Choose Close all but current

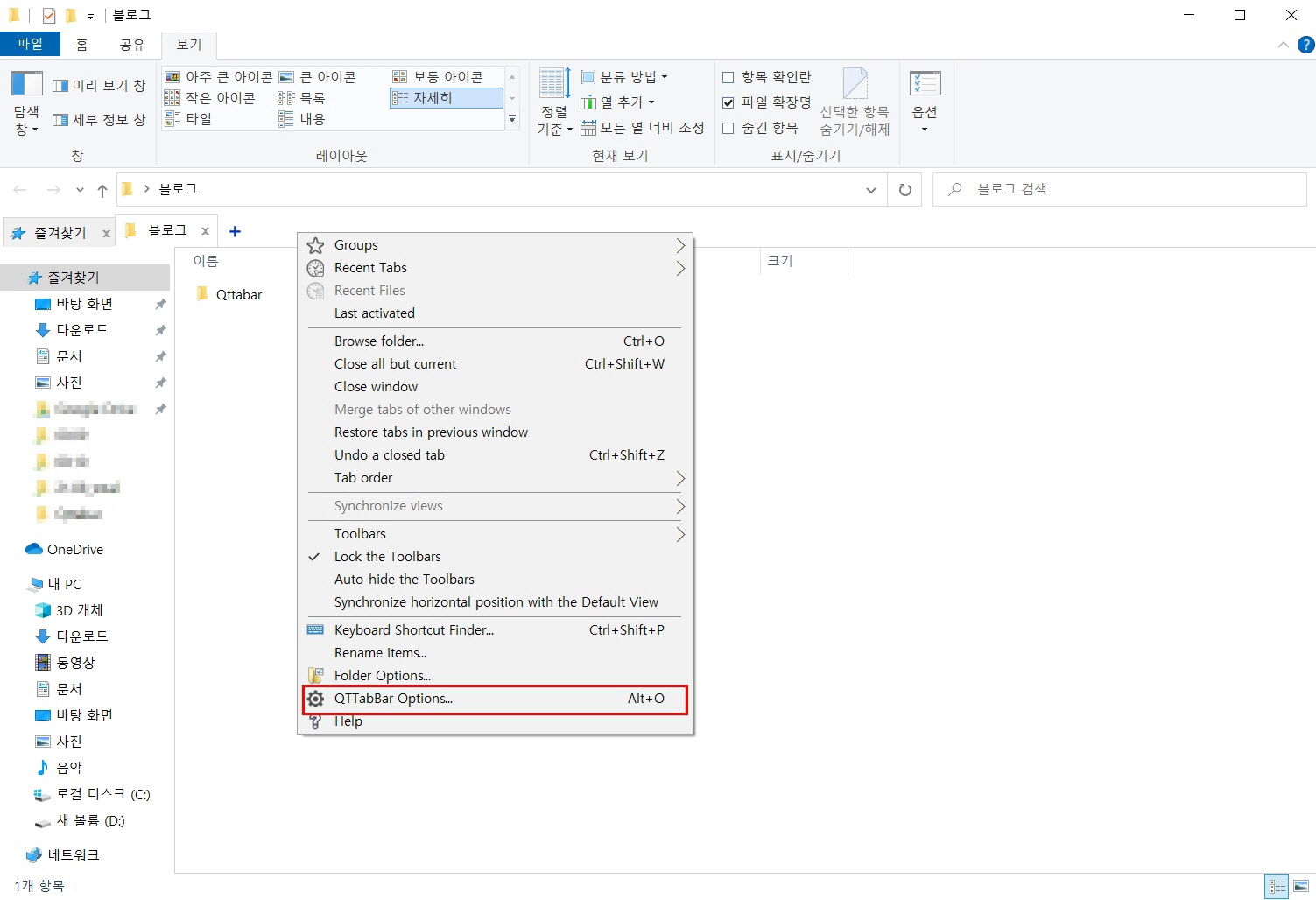click(x=496, y=364)
